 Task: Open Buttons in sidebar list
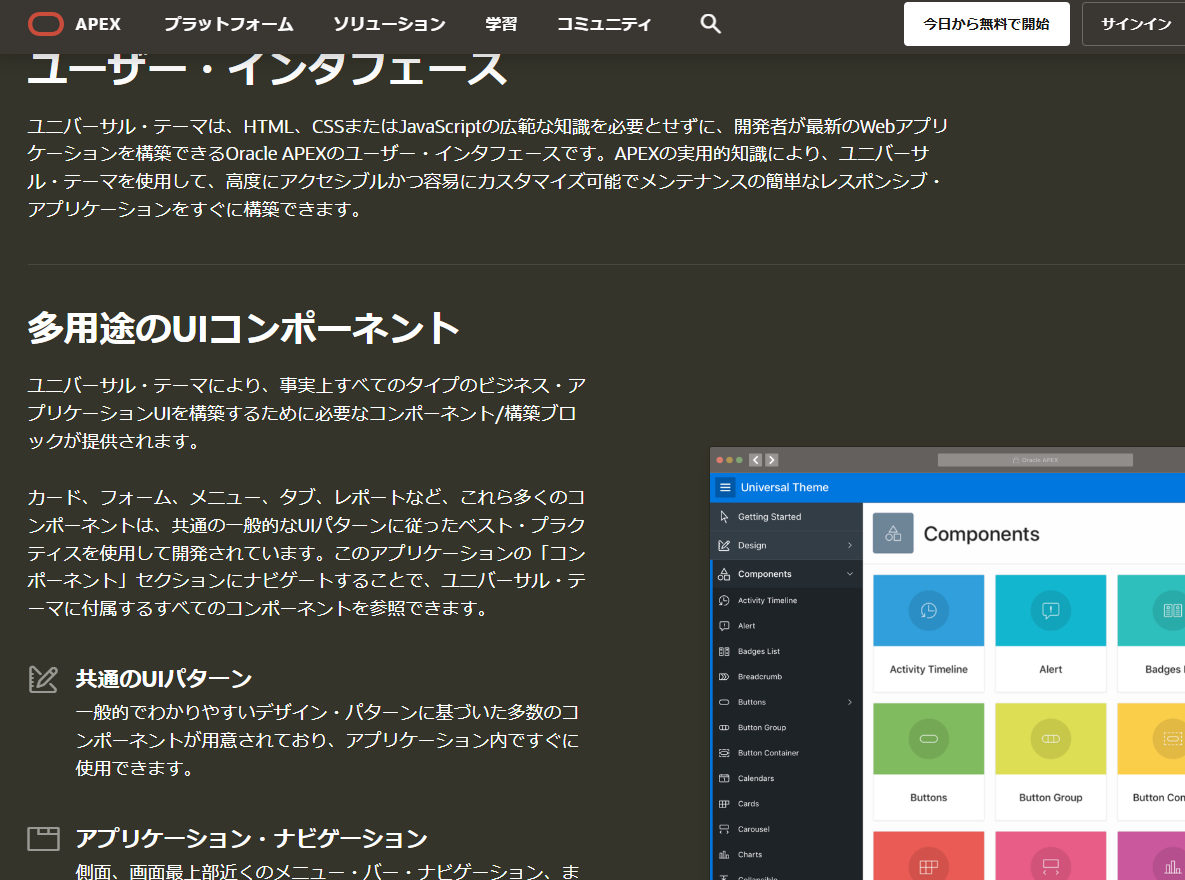click(786, 702)
